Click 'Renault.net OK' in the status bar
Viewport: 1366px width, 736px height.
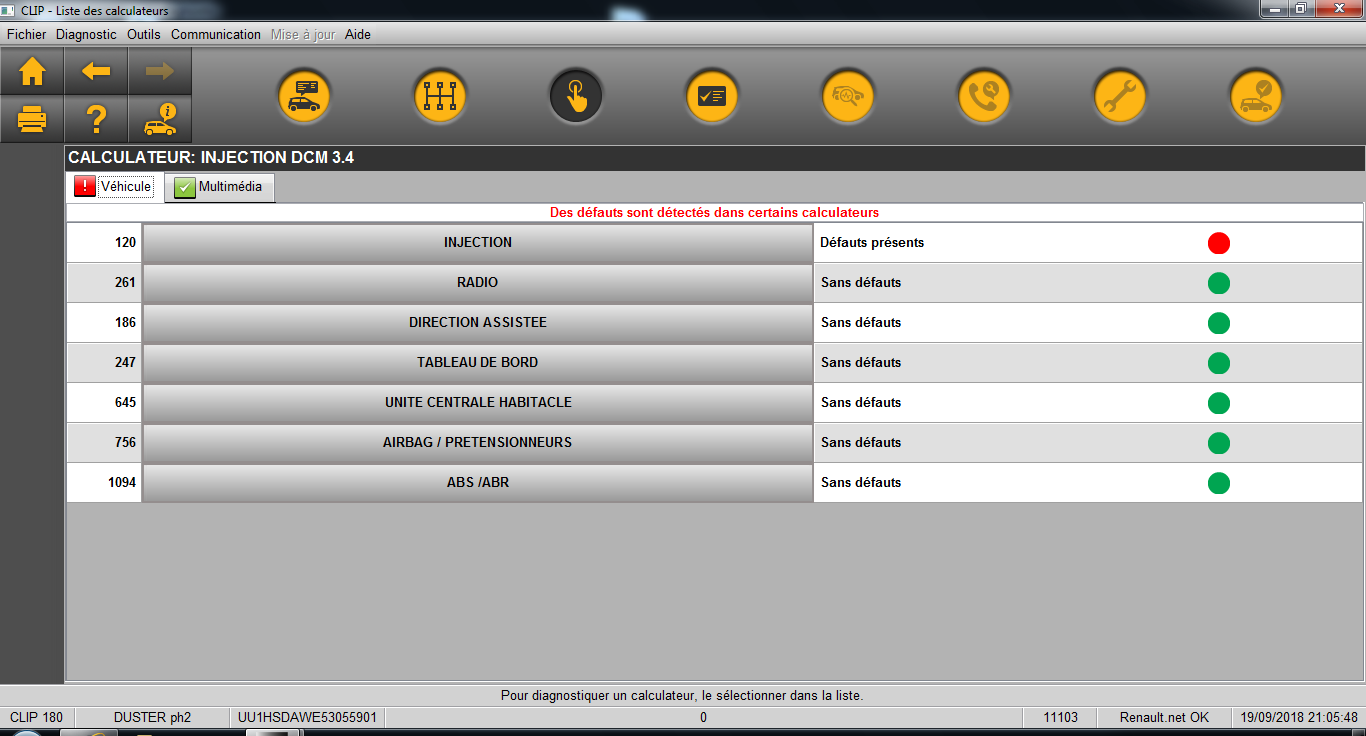pos(1164,718)
